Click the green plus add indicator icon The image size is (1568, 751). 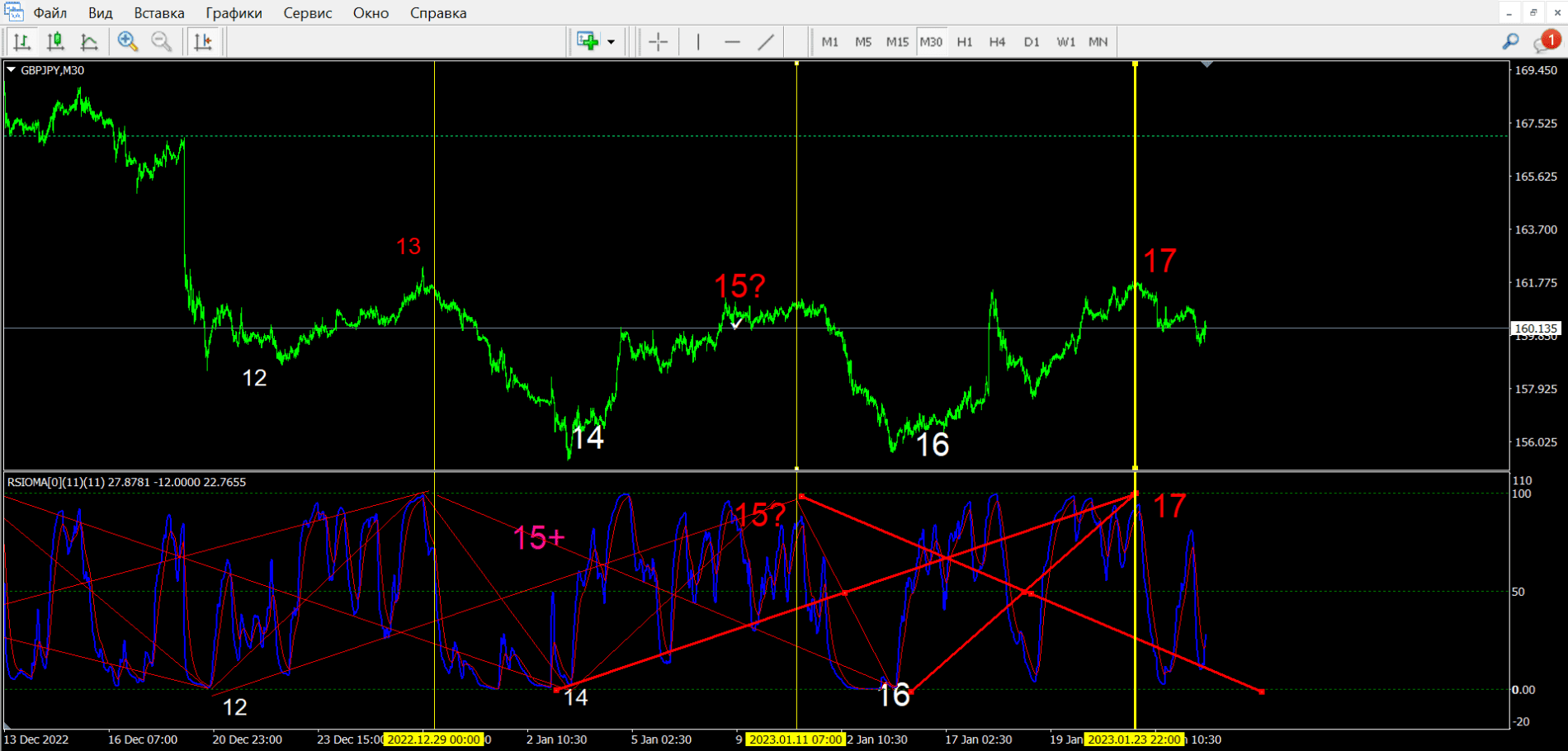[x=588, y=41]
